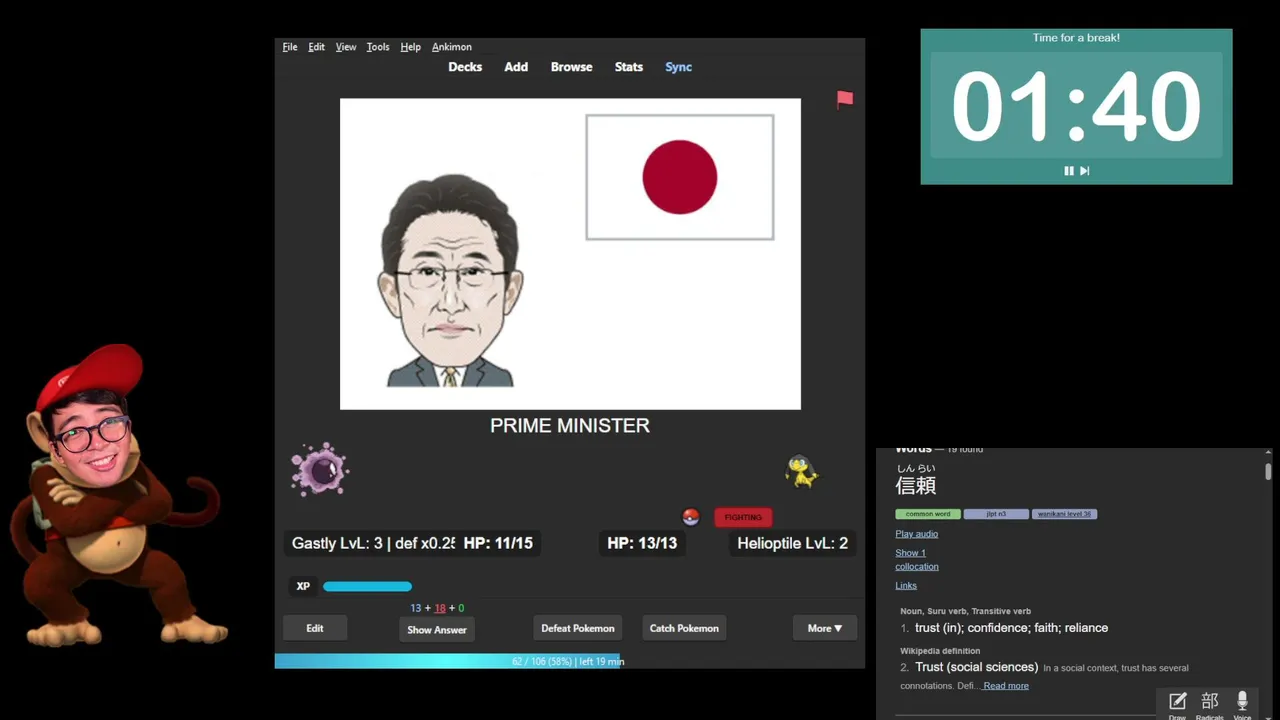
Task: Expand the More dropdown button
Action: pos(825,628)
